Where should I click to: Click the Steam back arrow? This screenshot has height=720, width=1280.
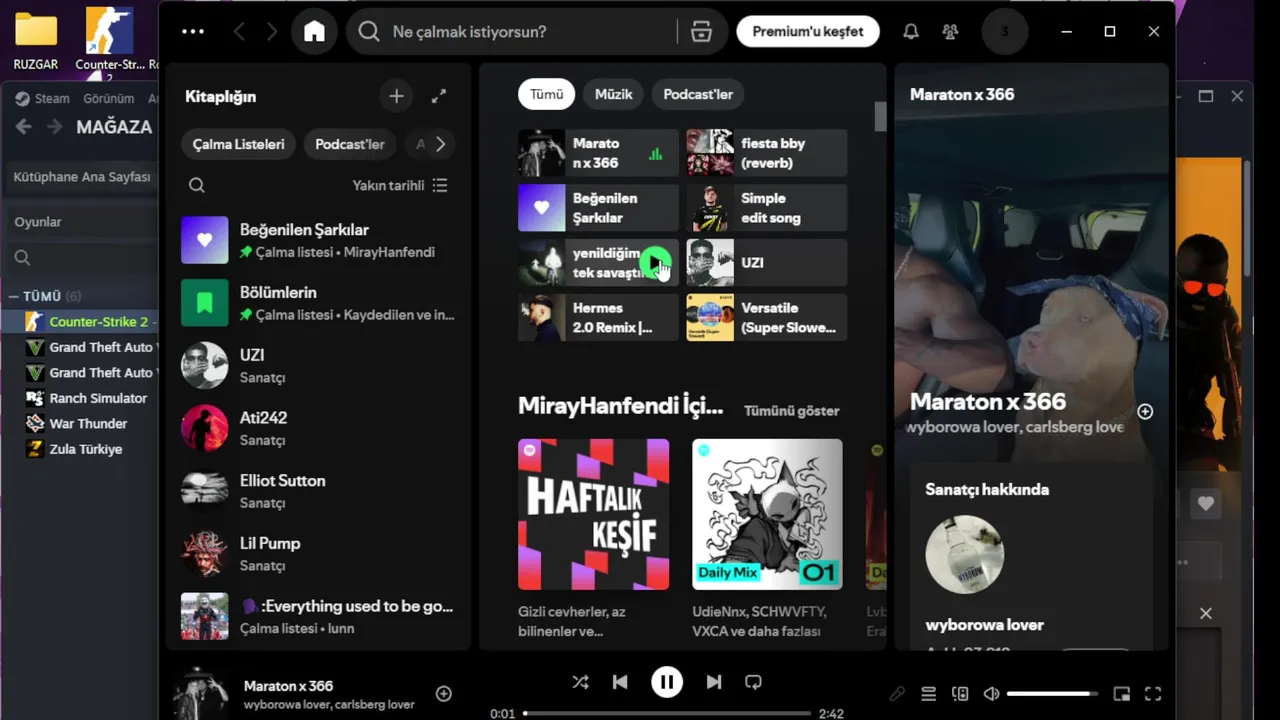click(x=24, y=127)
